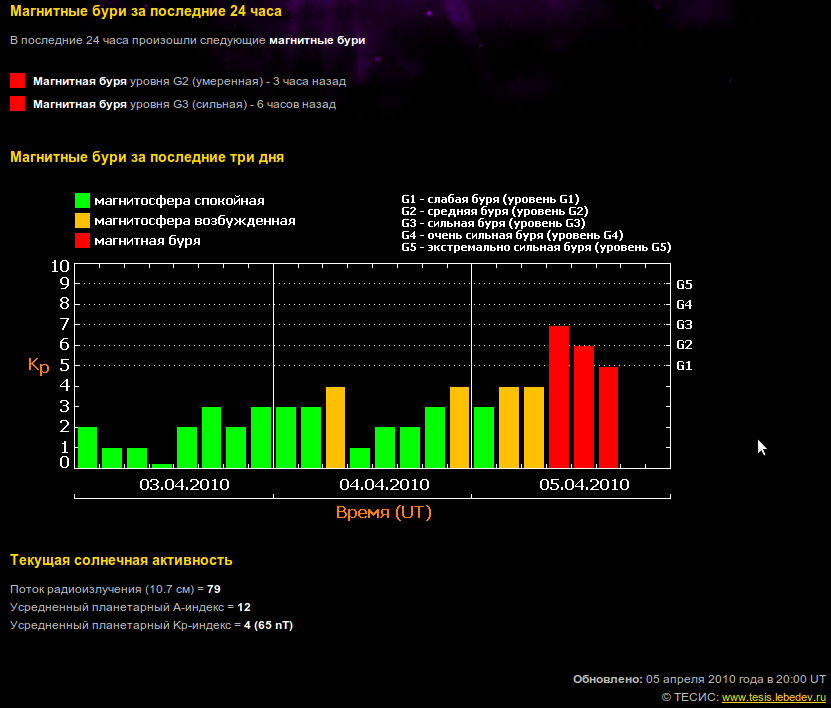This screenshot has width=831, height=708.
Task: Click the red legend swatch for магнитная буря
Action: click(x=83, y=241)
